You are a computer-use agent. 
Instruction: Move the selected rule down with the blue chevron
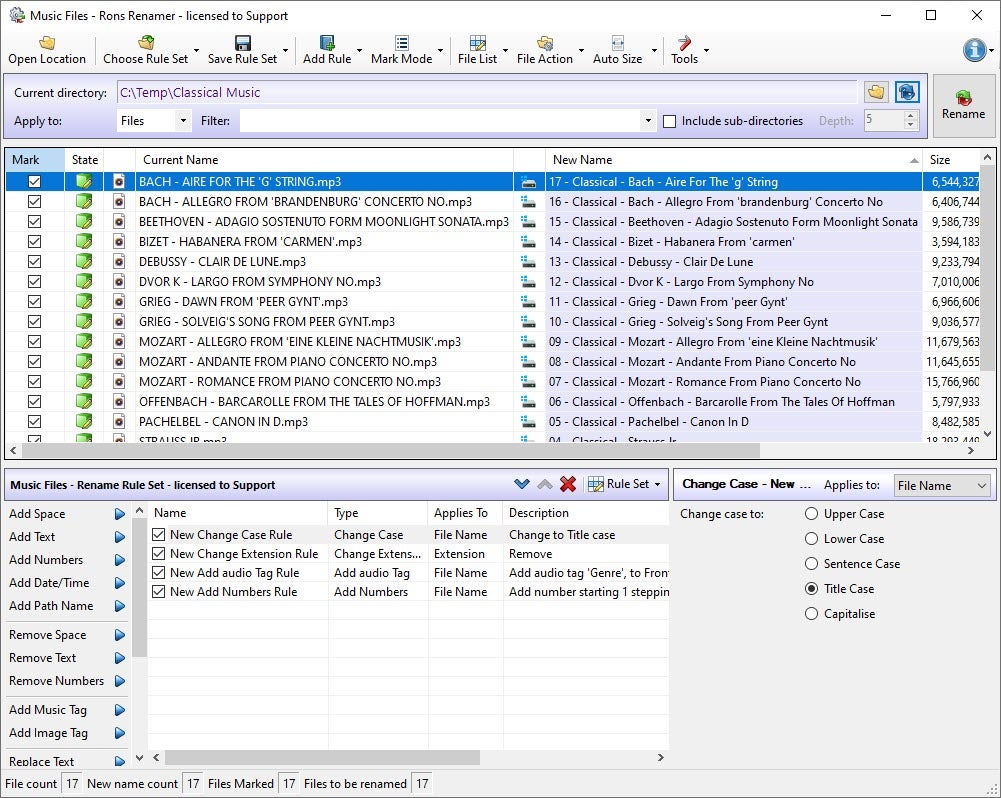[521, 483]
